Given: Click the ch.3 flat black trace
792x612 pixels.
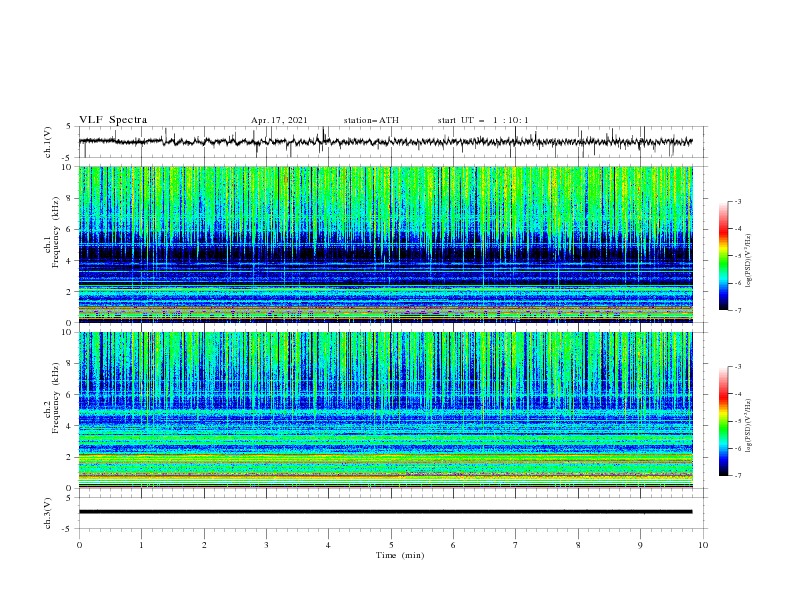Looking at the screenshot, I should pos(385,512).
